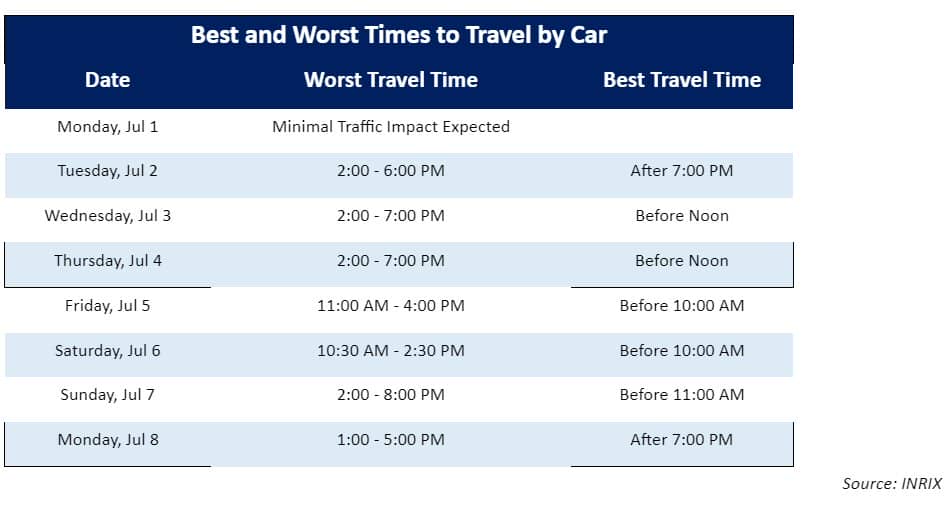Select the Friday, Jul 5 date cell
This screenshot has width=948, height=513.
pyautogui.click(x=108, y=306)
